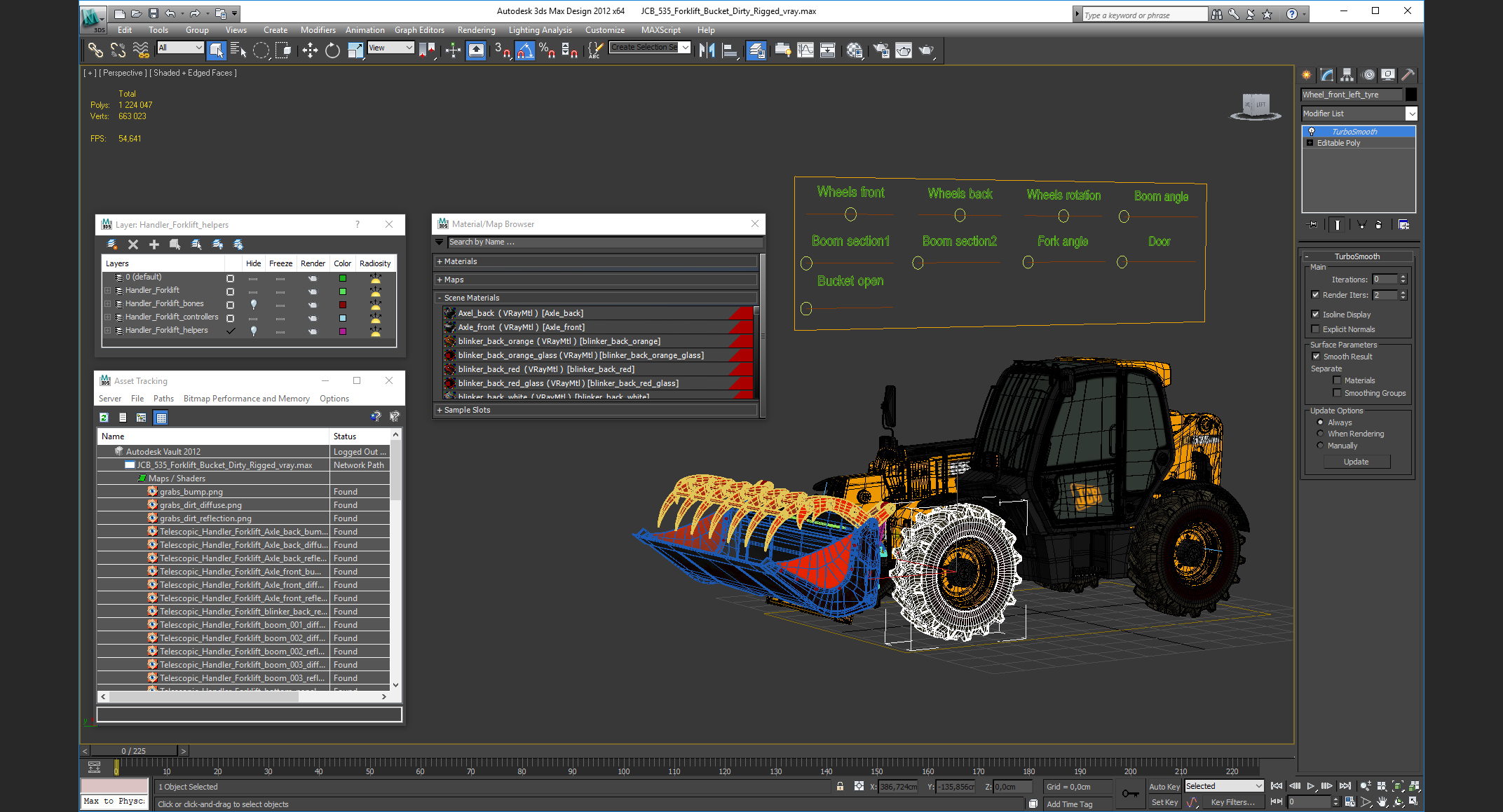Open the Graph Editors menu
Image resolution: width=1503 pixels, height=812 pixels.
[419, 30]
